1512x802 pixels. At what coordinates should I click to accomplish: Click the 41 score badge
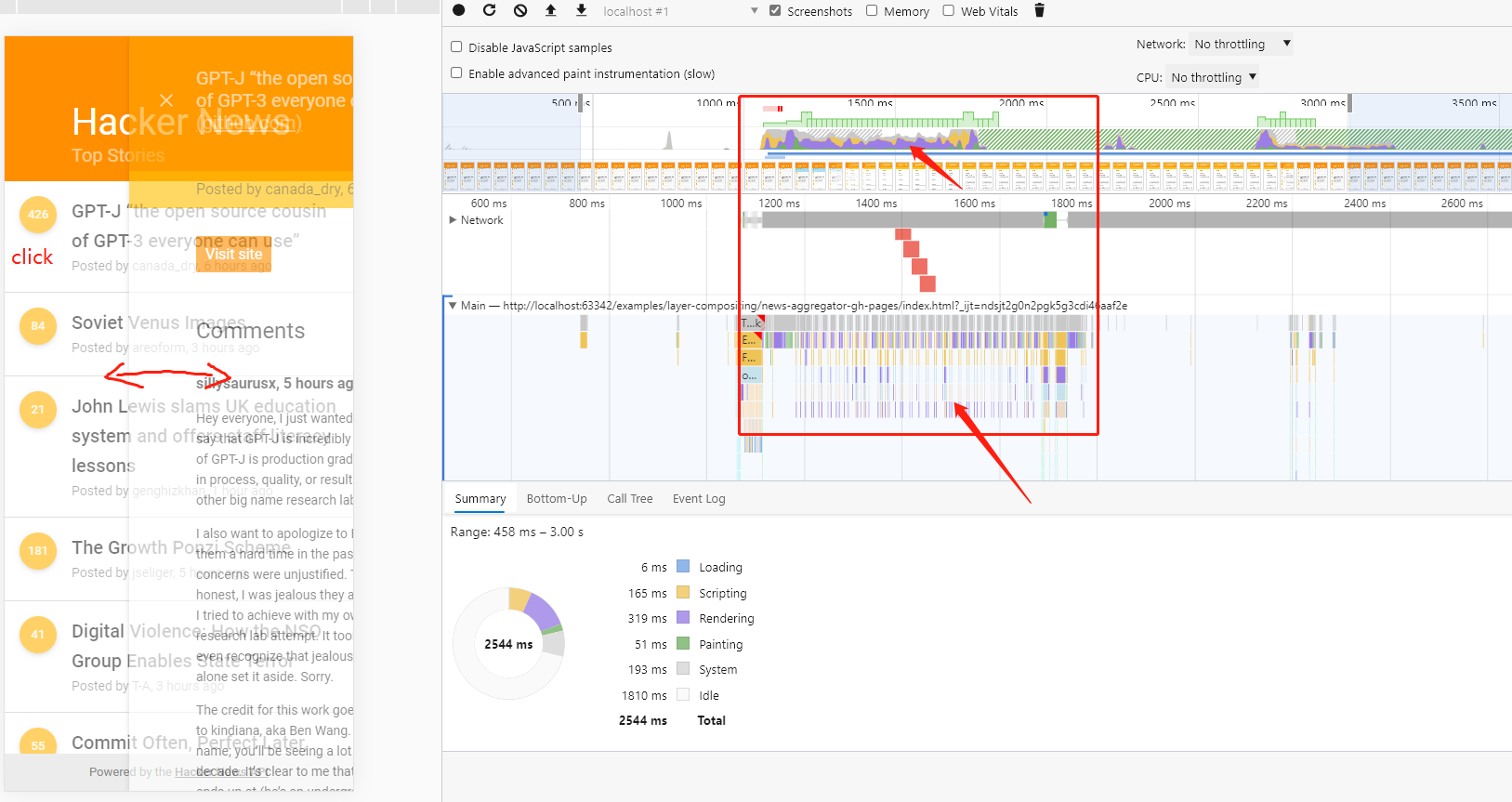click(x=38, y=635)
